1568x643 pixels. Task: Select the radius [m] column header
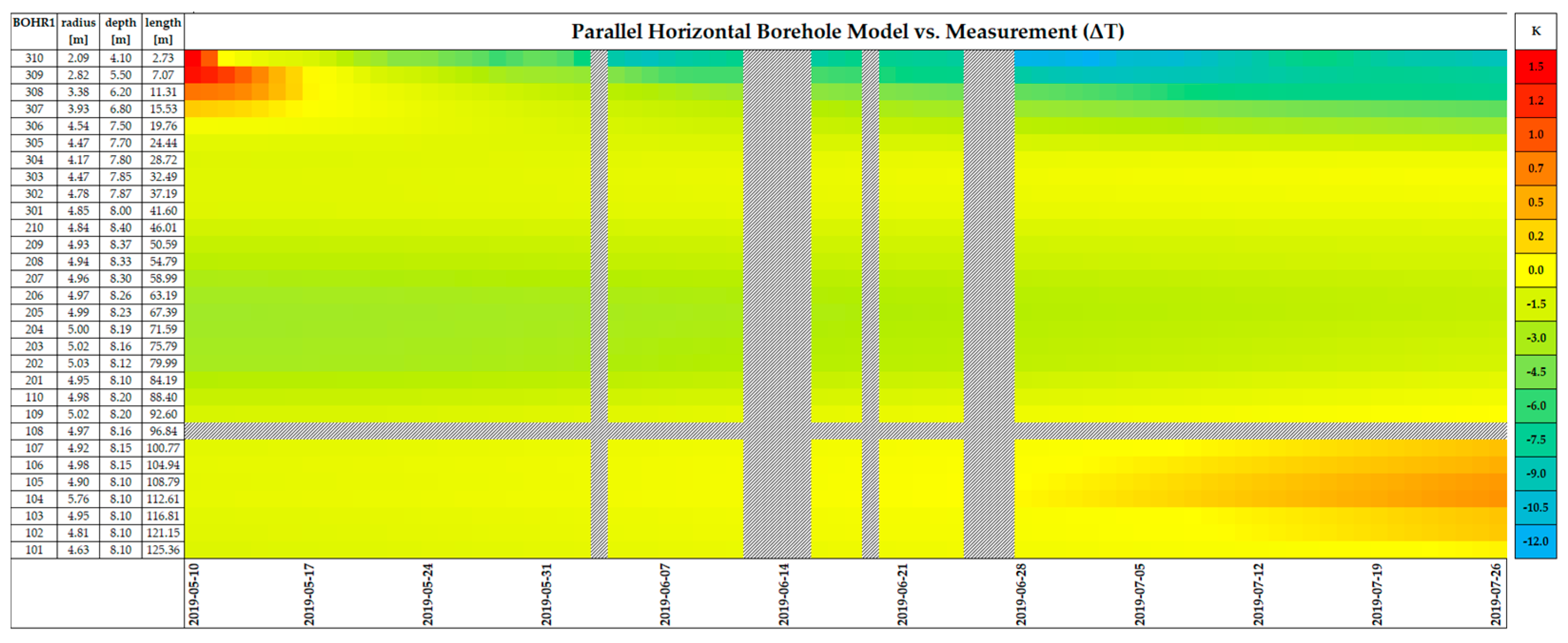(x=78, y=30)
